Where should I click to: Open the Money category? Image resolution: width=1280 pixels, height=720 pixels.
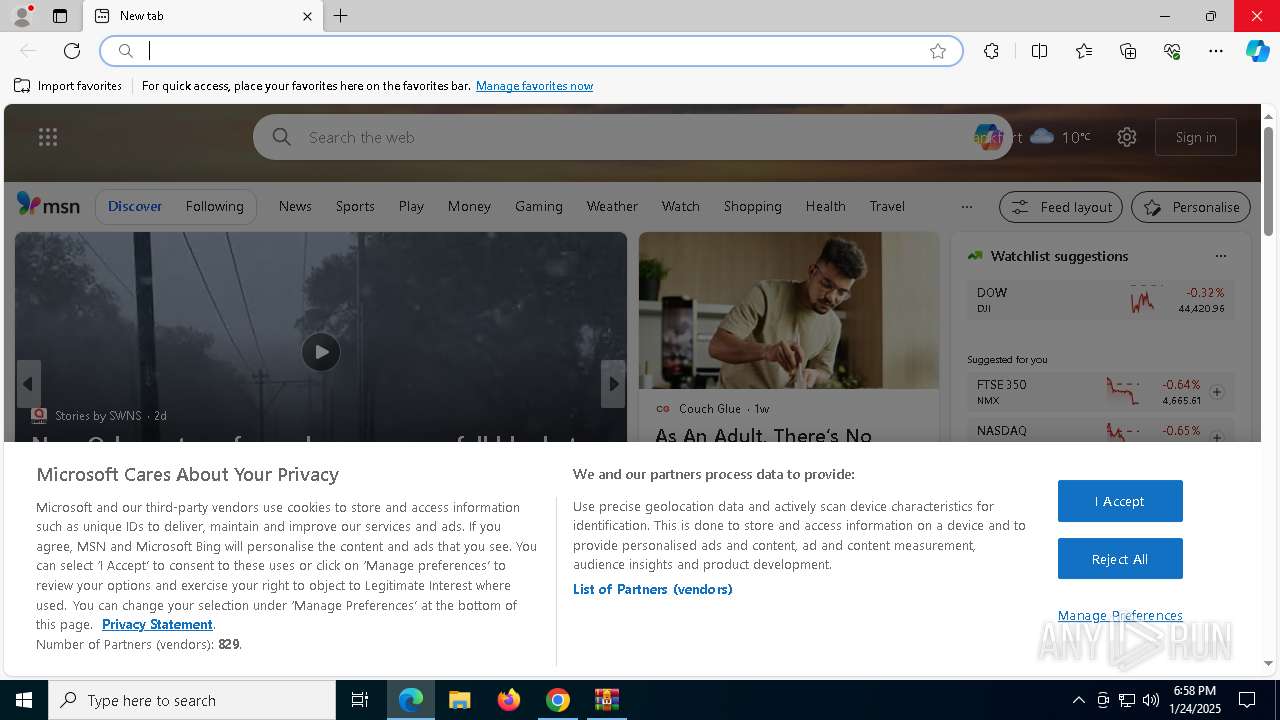[469, 206]
